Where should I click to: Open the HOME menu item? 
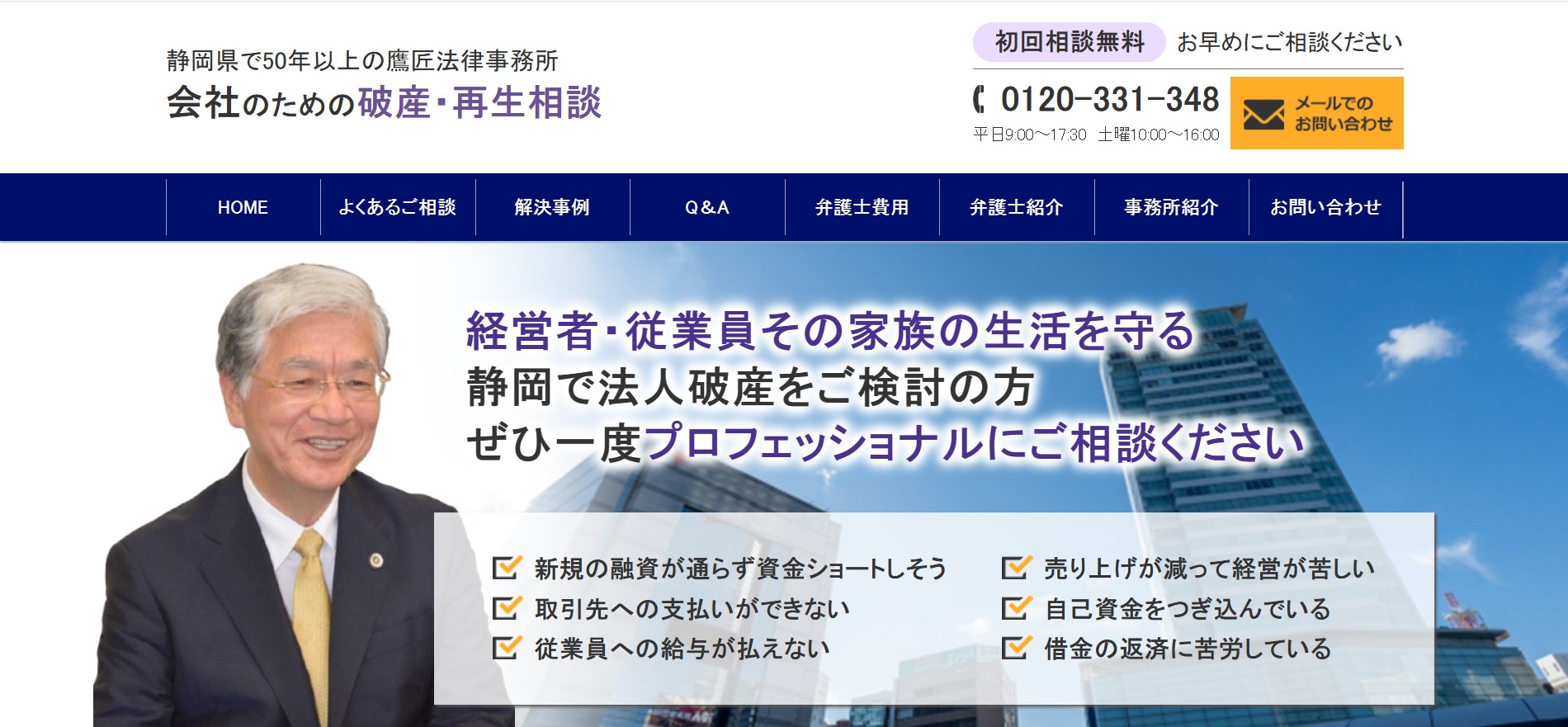click(x=243, y=207)
